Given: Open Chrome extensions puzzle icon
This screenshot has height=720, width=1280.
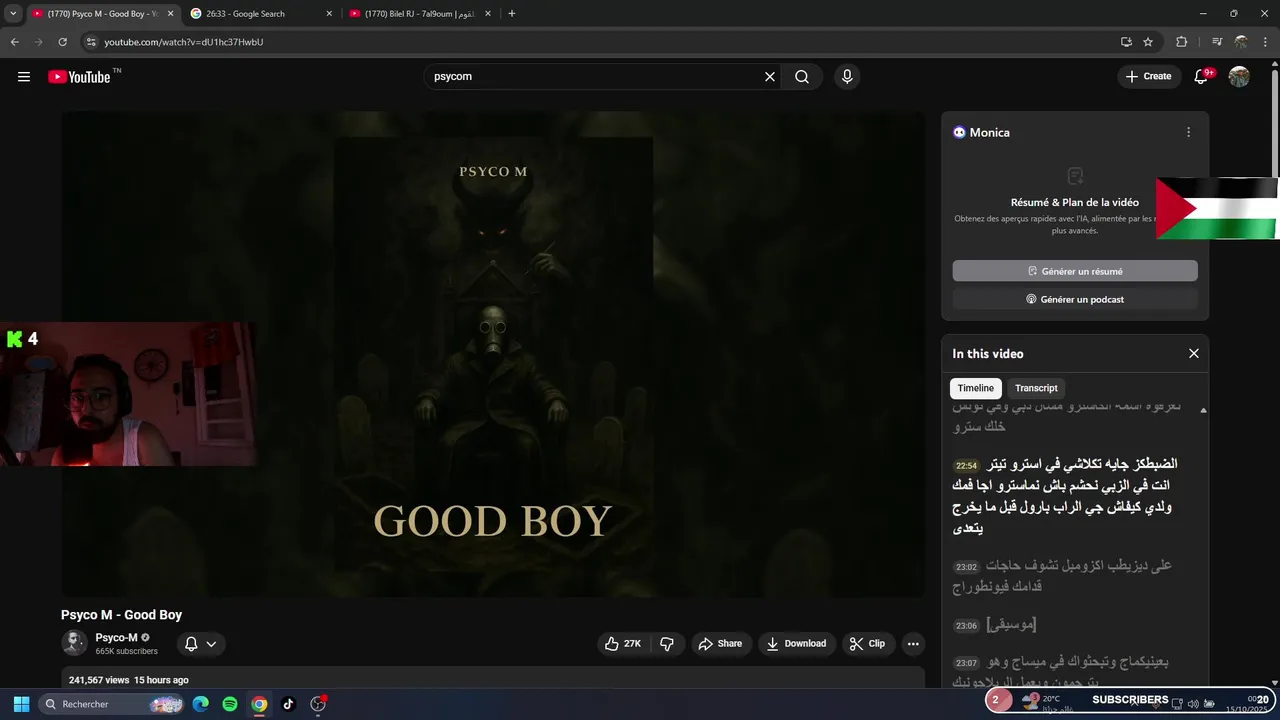Looking at the screenshot, I should (x=1181, y=42).
